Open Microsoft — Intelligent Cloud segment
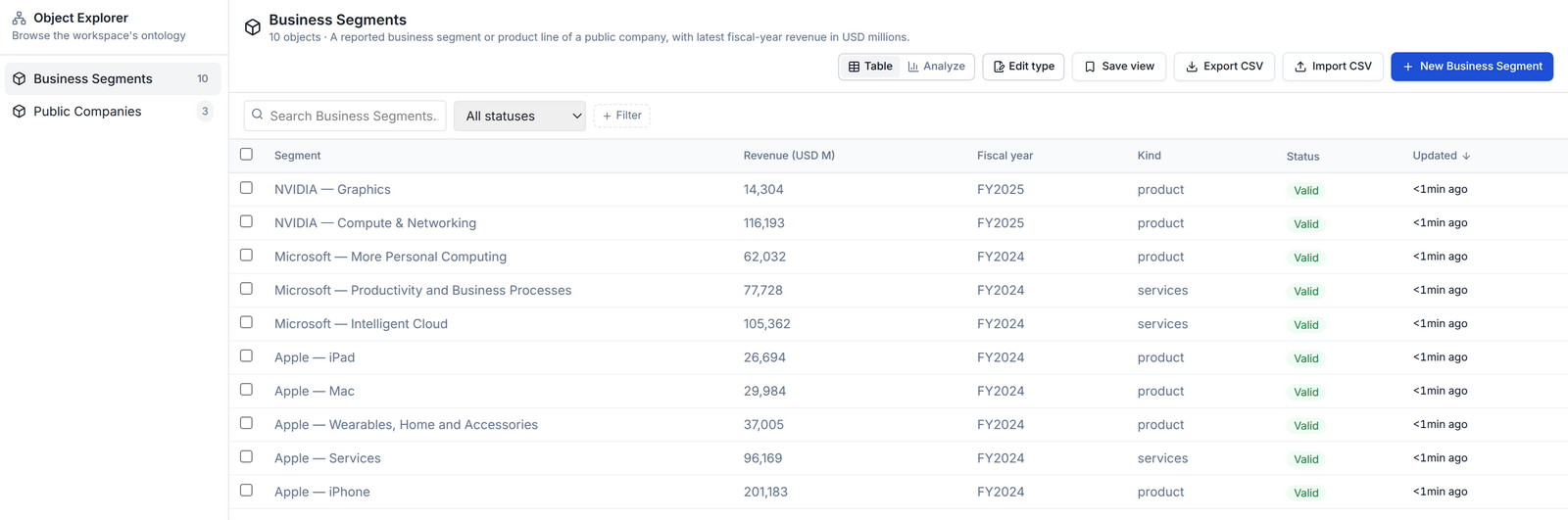Screen dimensions: 1568x520 click(x=361, y=324)
